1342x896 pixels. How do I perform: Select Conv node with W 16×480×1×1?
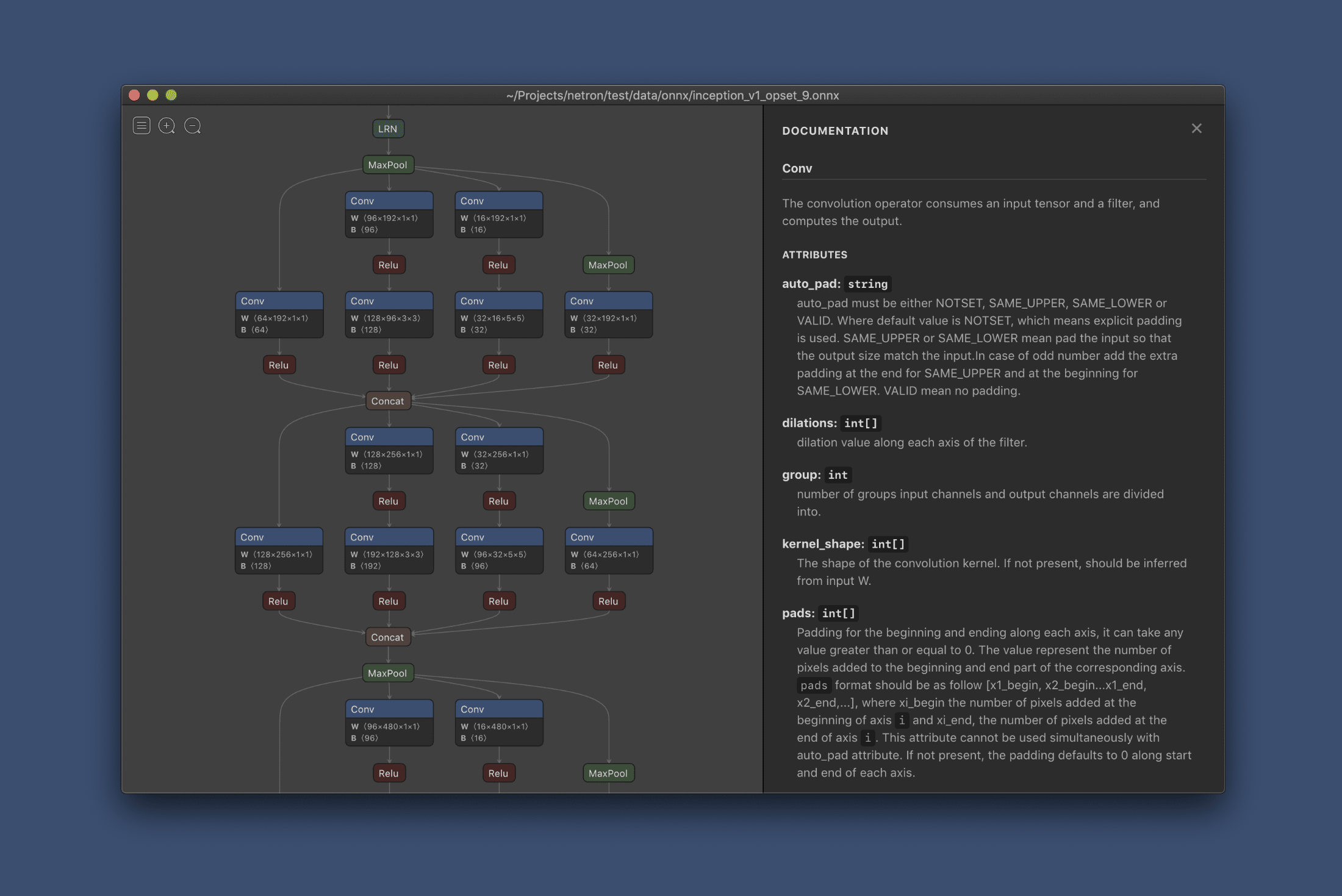499,723
